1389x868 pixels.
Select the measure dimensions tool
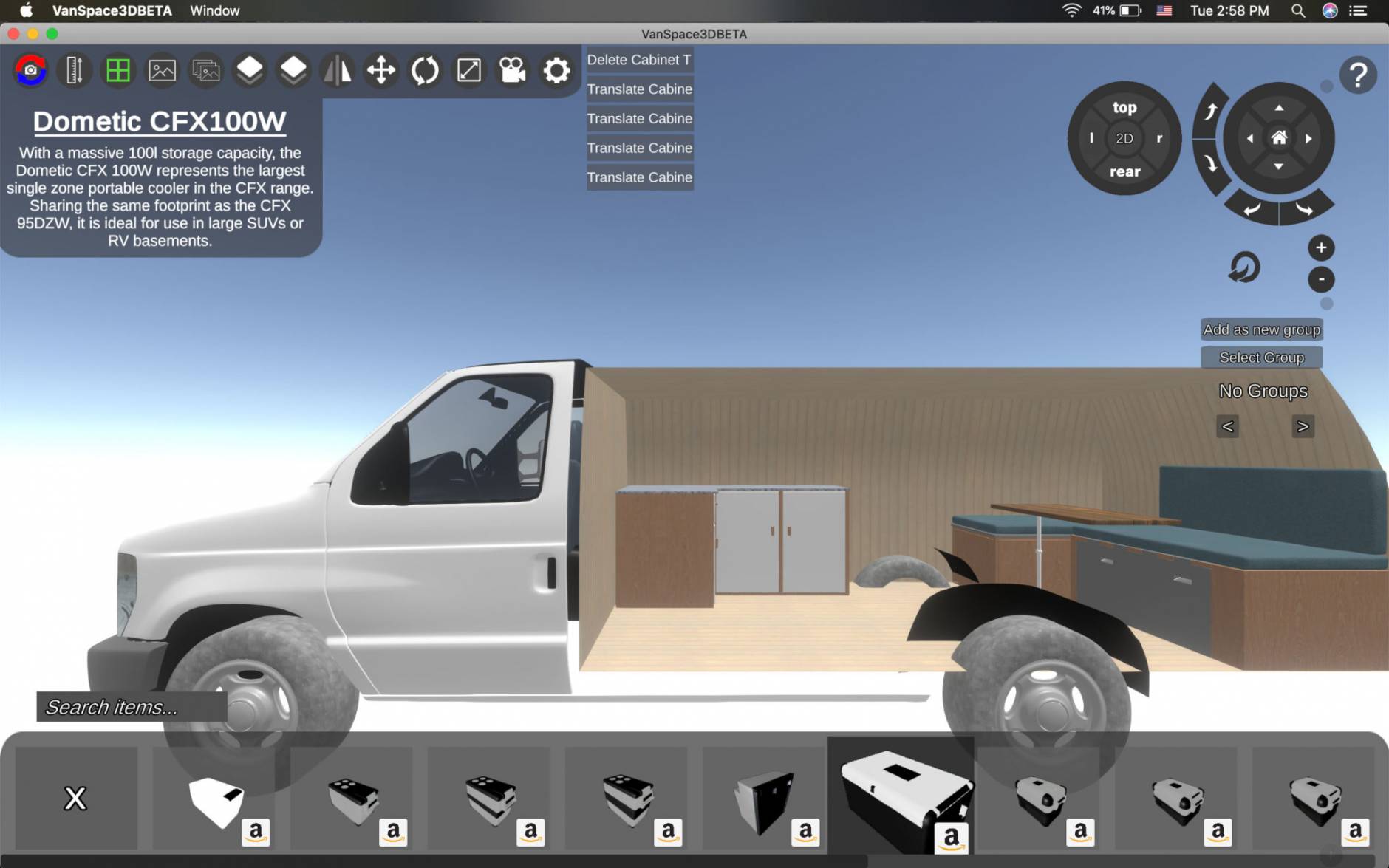point(72,70)
